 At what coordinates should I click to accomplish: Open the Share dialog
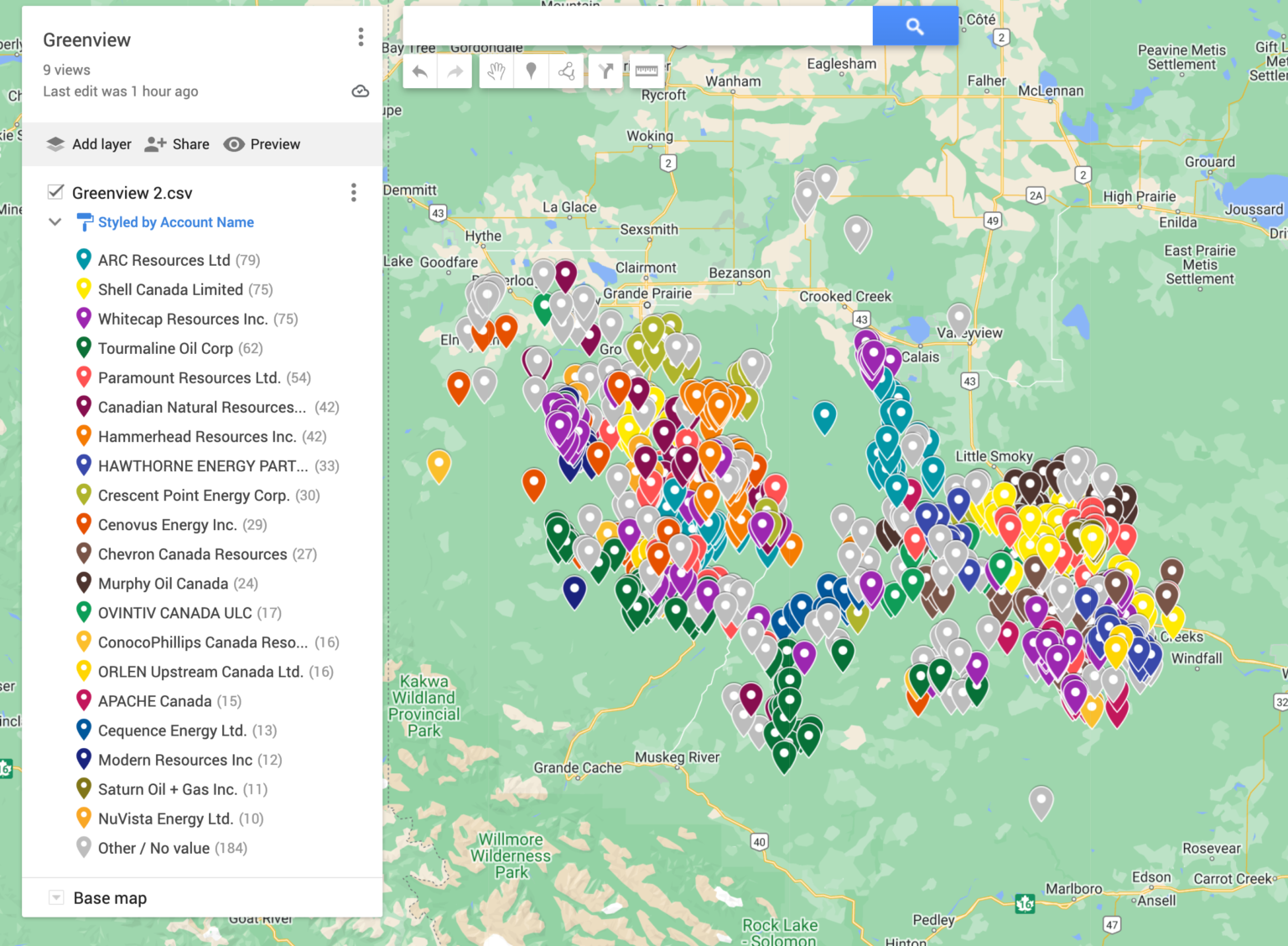pos(177,143)
